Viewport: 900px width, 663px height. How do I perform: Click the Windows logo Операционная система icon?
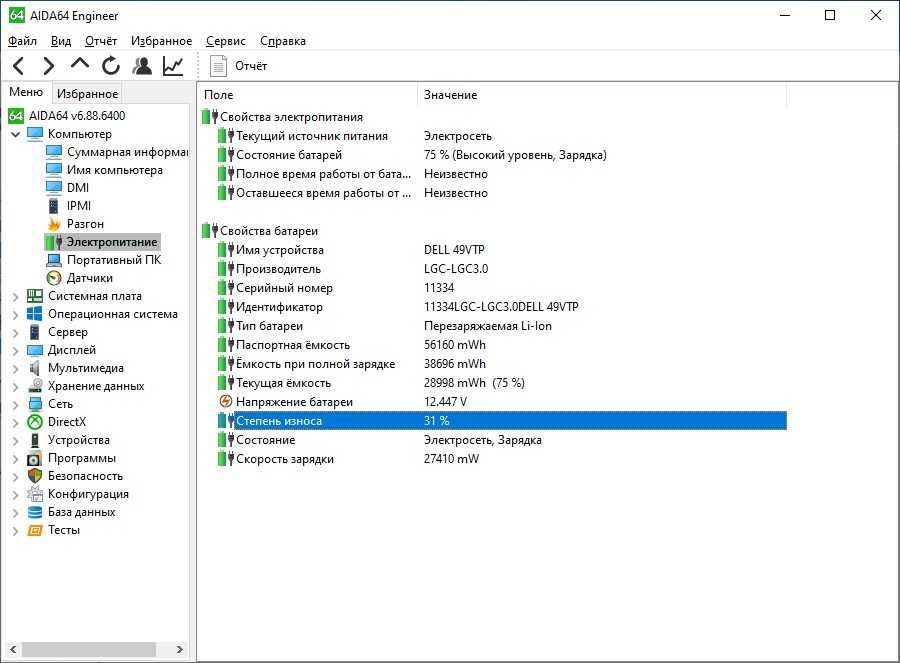(35, 314)
